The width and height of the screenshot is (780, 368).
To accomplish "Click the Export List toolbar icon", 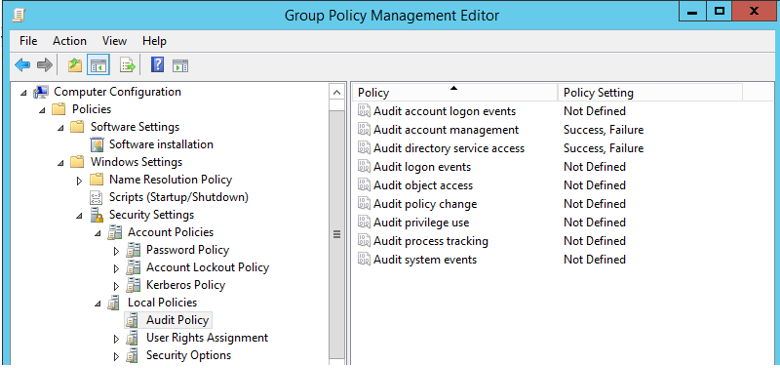I will (x=127, y=65).
